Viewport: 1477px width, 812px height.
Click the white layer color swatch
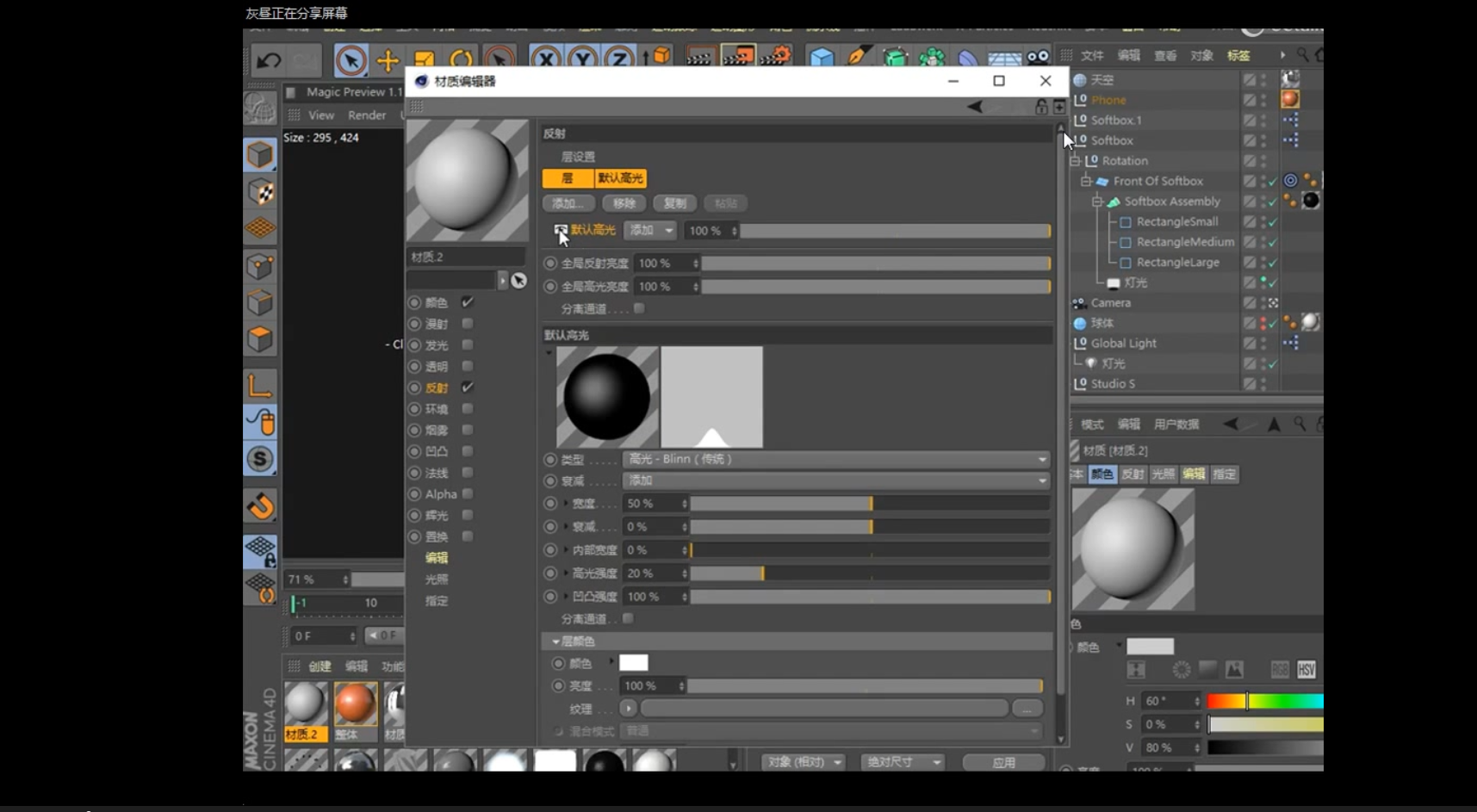tap(633, 662)
